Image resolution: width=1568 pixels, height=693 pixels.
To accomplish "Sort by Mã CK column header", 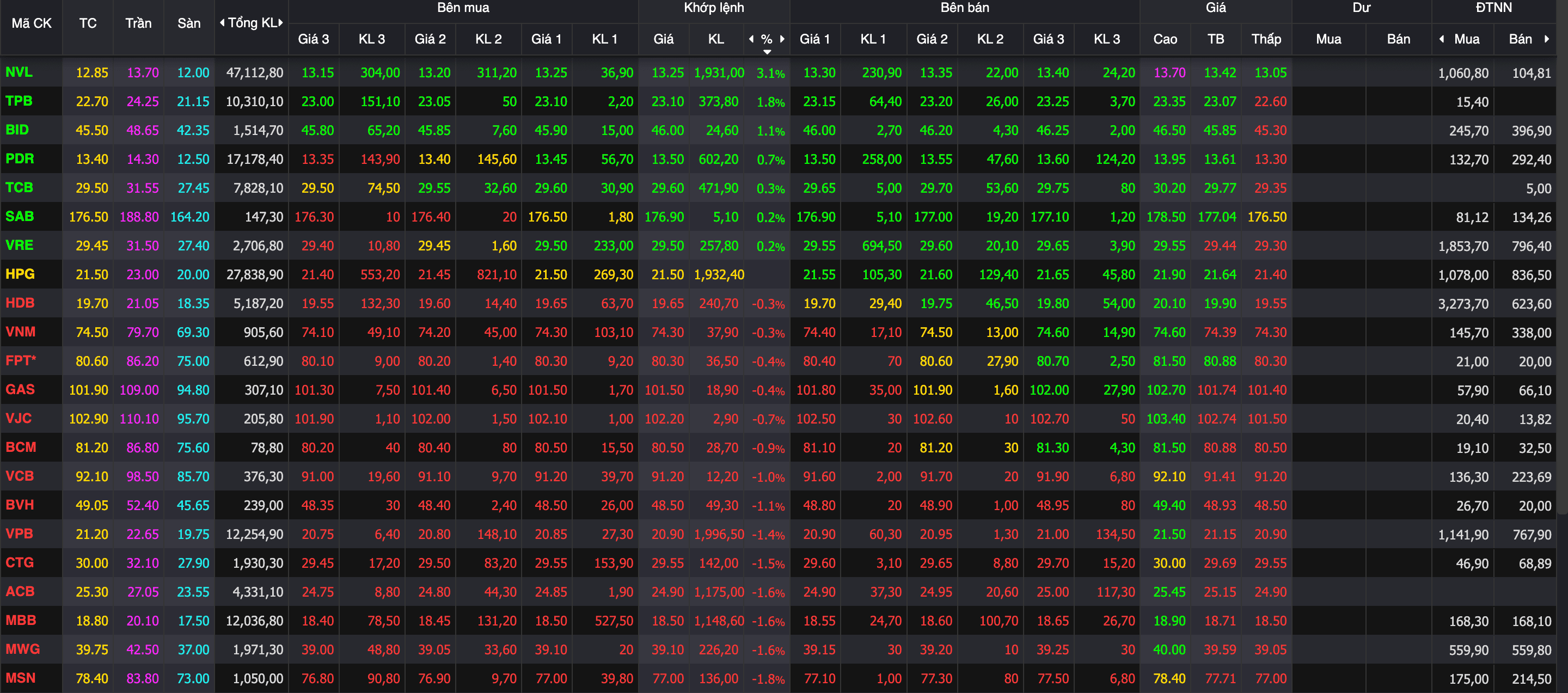I will (32, 23).
